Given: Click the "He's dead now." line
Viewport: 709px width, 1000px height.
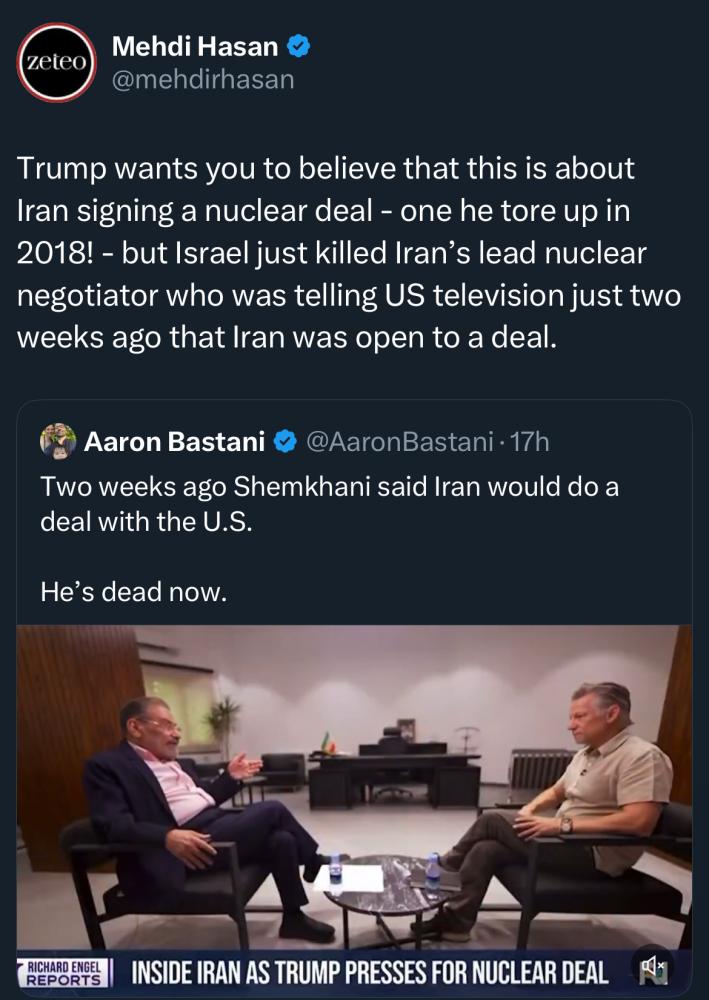Looking at the screenshot, I should click(x=133, y=592).
